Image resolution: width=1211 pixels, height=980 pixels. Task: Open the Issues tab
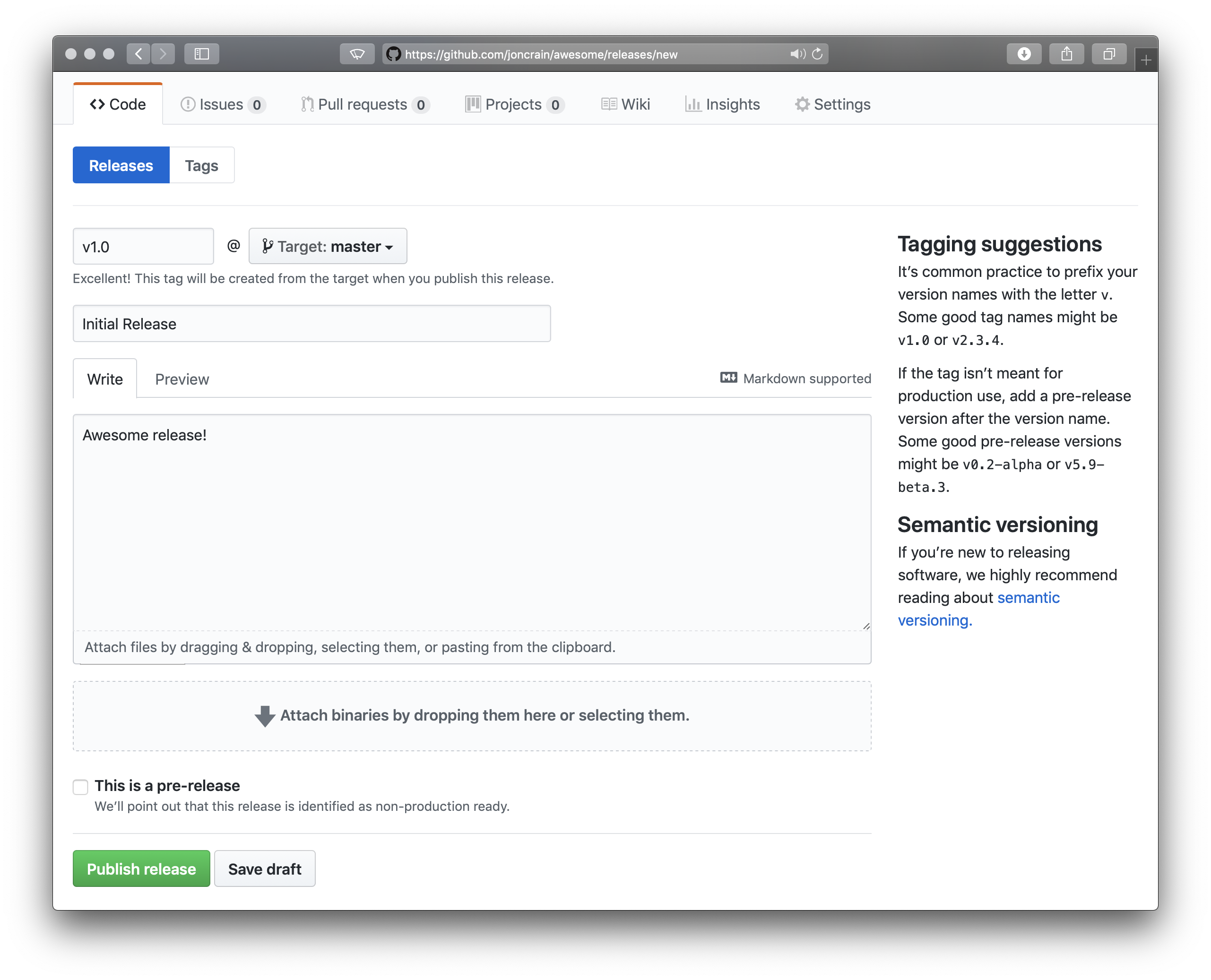(x=221, y=104)
